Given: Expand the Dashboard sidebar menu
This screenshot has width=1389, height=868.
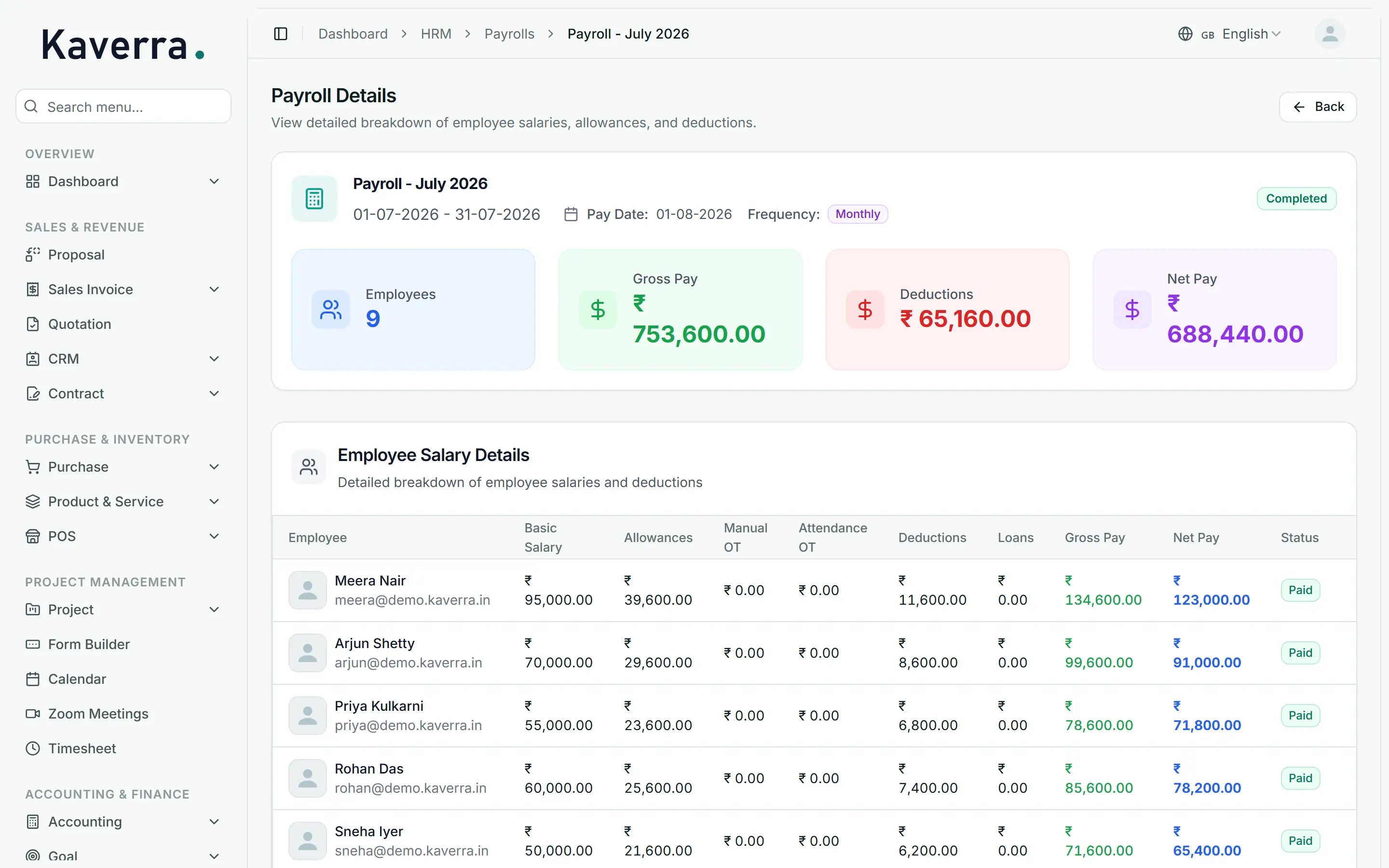Looking at the screenshot, I should (123, 181).
